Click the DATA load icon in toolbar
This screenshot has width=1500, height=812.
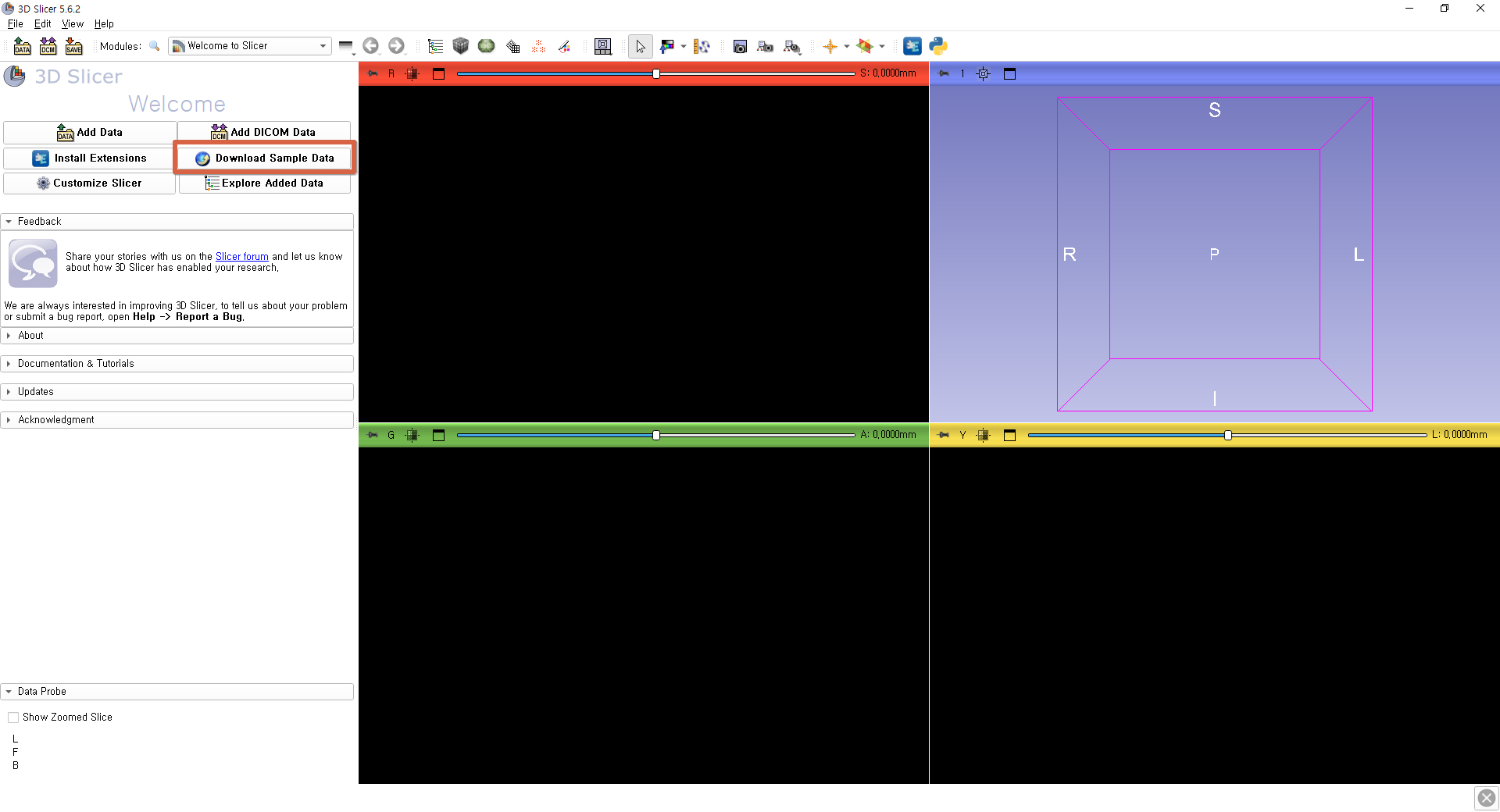point(22,46)
